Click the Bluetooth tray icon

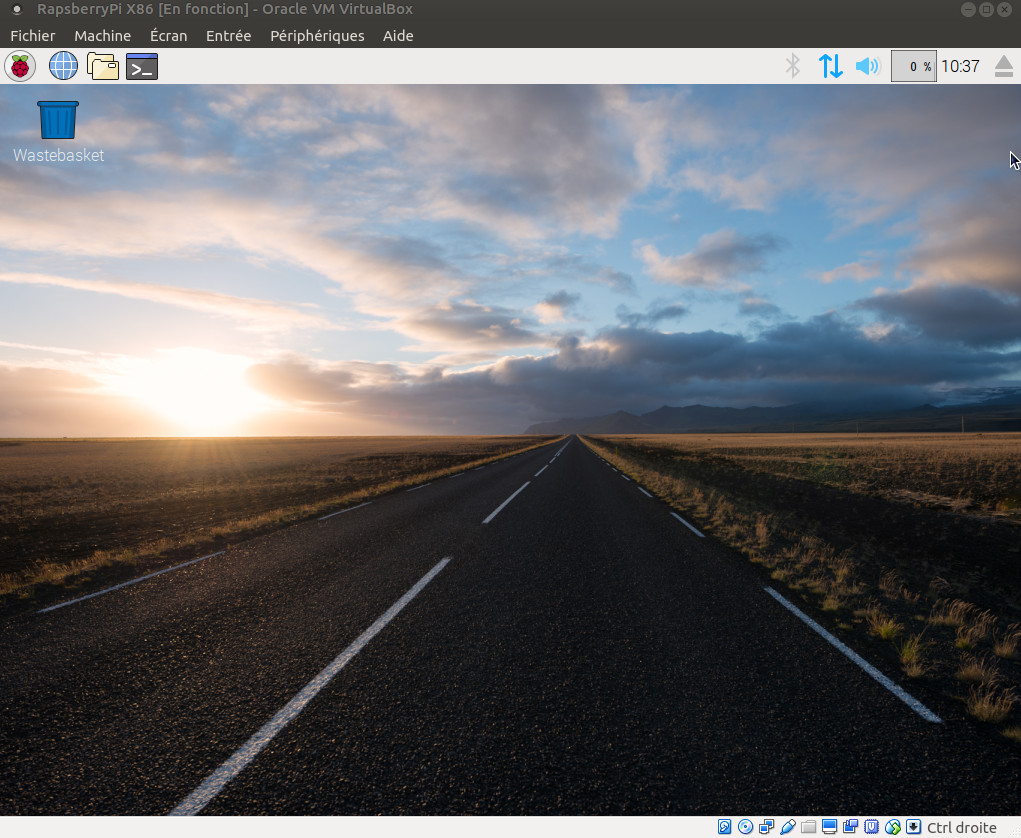click(793, 67)
